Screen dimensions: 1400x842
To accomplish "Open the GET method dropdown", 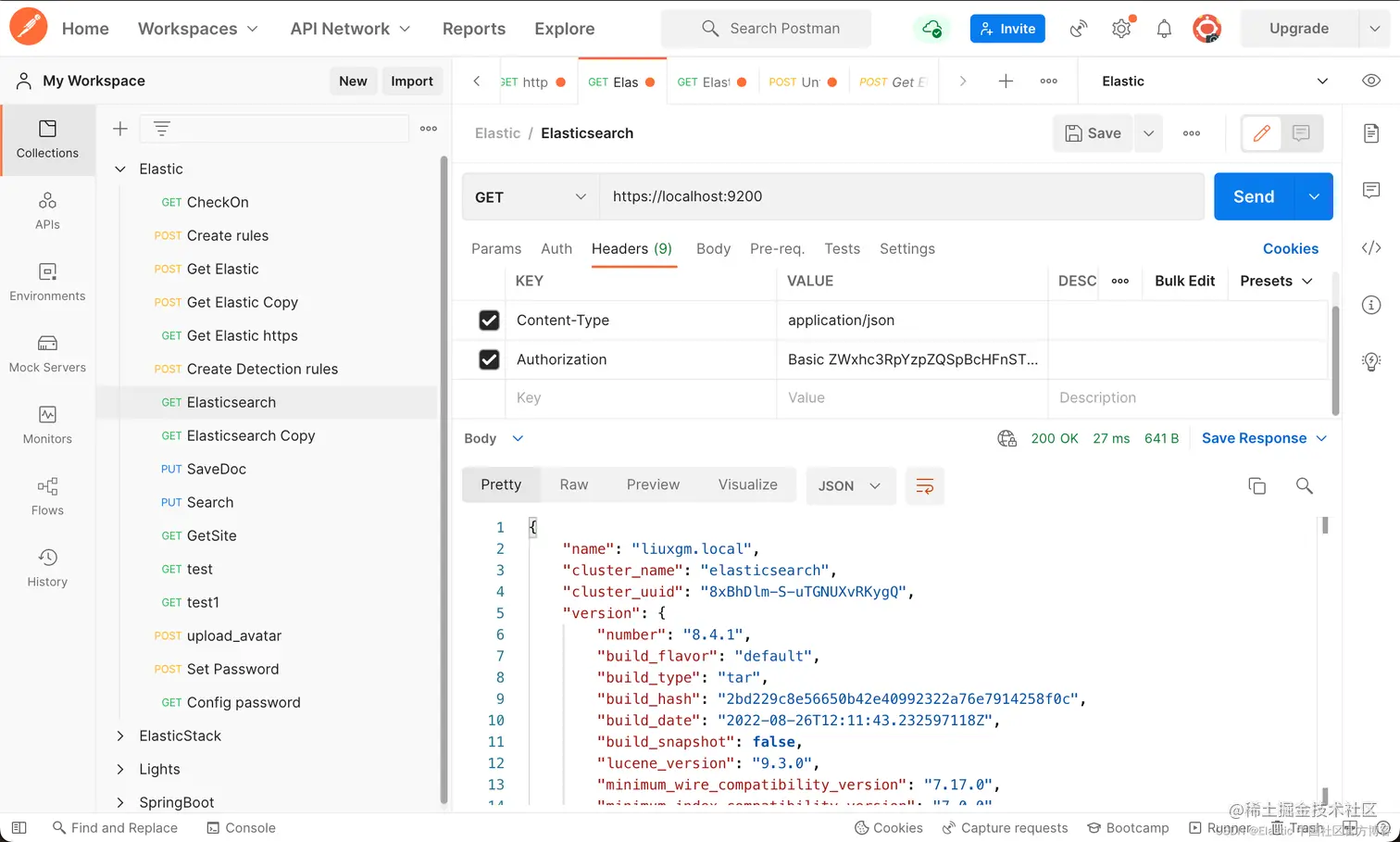I will click(531, 196).
